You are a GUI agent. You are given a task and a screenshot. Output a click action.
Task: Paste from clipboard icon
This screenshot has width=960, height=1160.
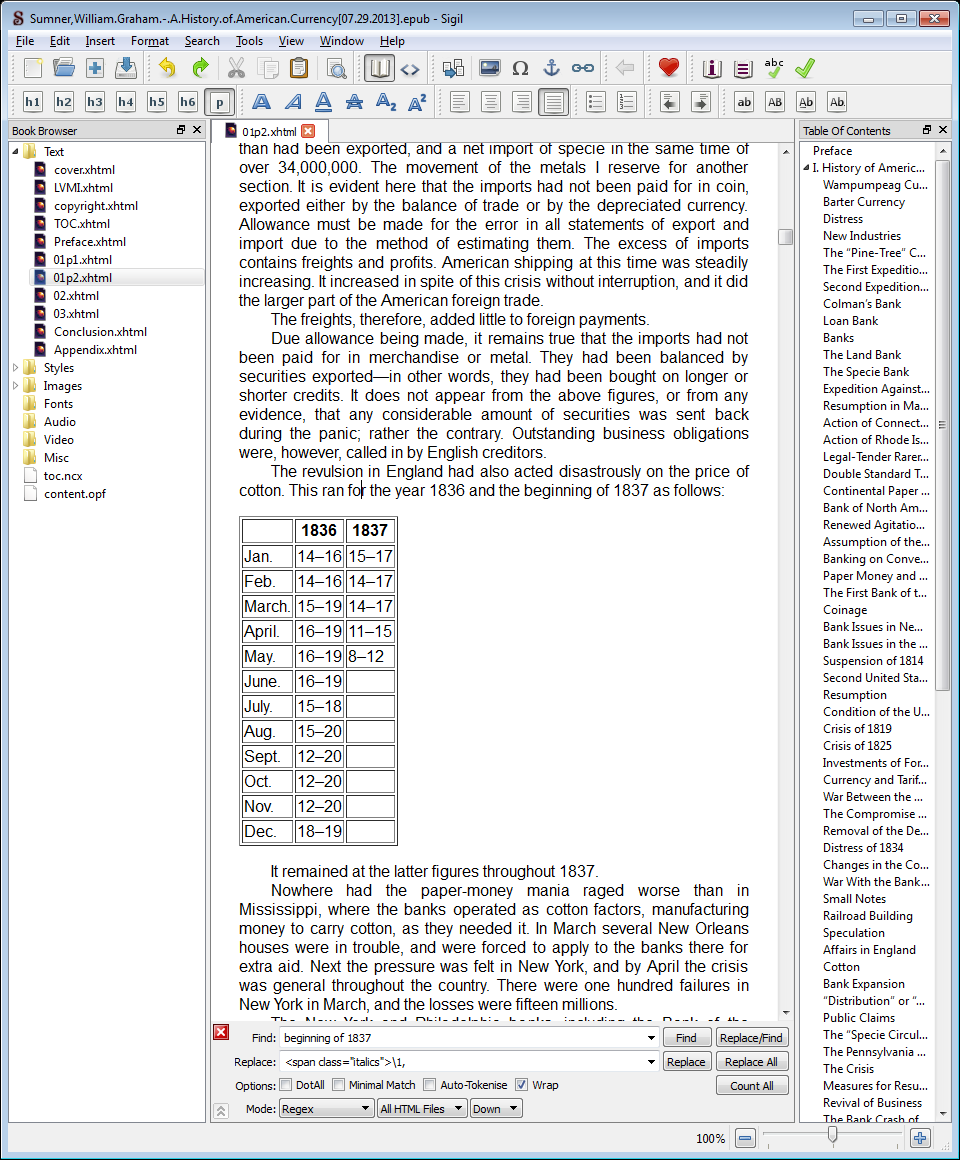(x=299, y=69)
